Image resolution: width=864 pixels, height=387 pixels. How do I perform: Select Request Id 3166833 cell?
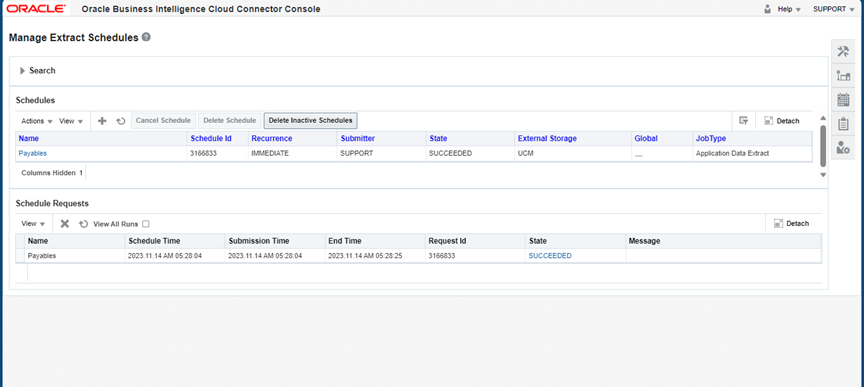(x=441, y=256)
